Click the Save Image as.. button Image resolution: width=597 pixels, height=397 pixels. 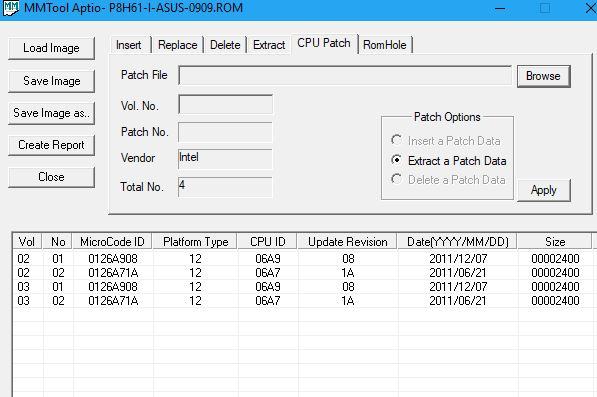click(x=51, y=113)
